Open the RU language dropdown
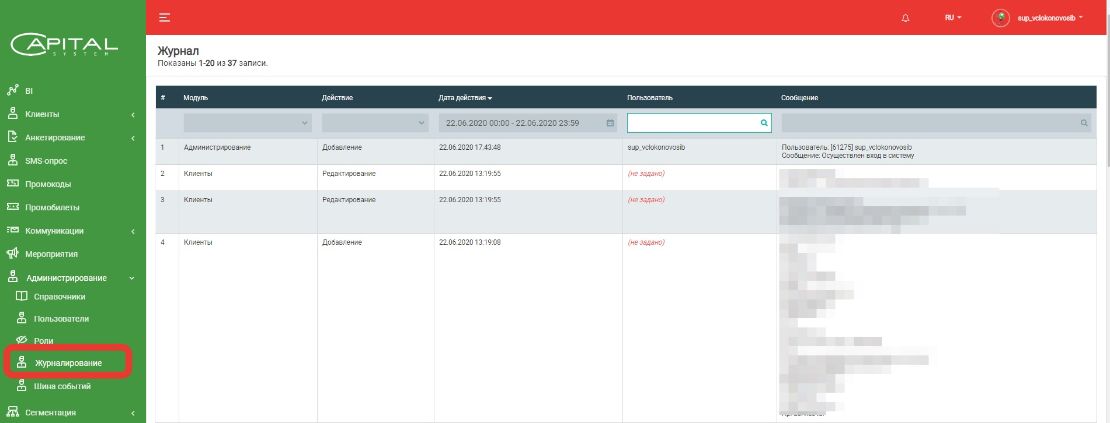Screen dimensions: 1110x423 pyautogui.click(x=953, y=18)
